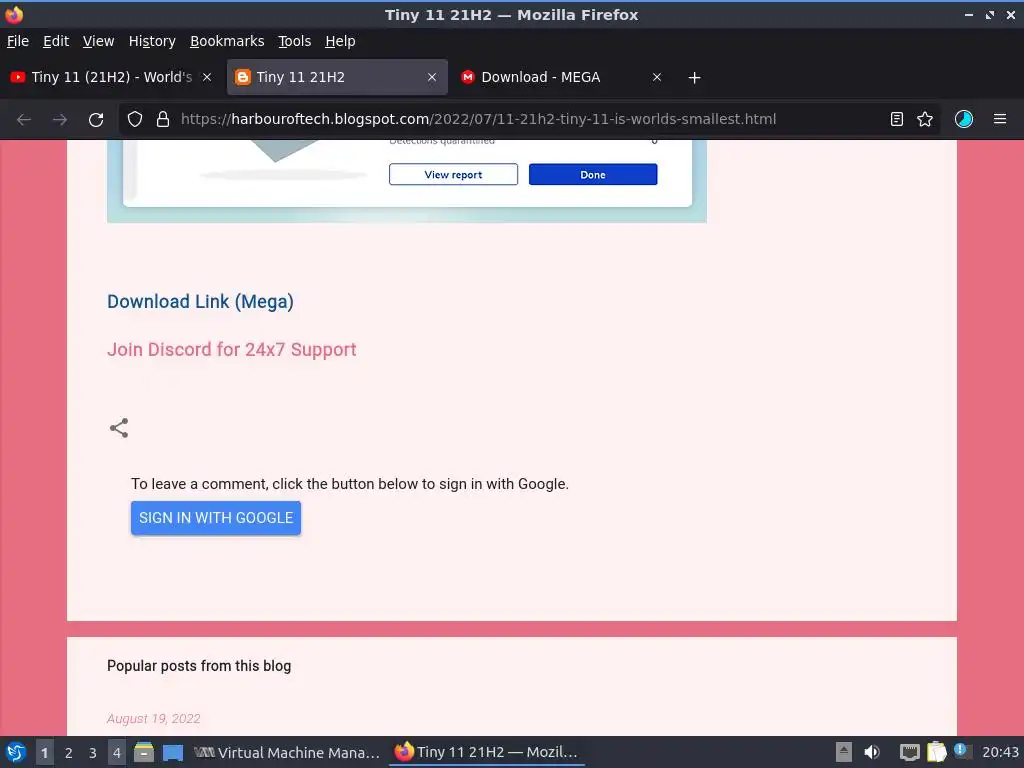Switch to workspace 2 on the panel
This screenshot has width=1024, height=768.
69,753
